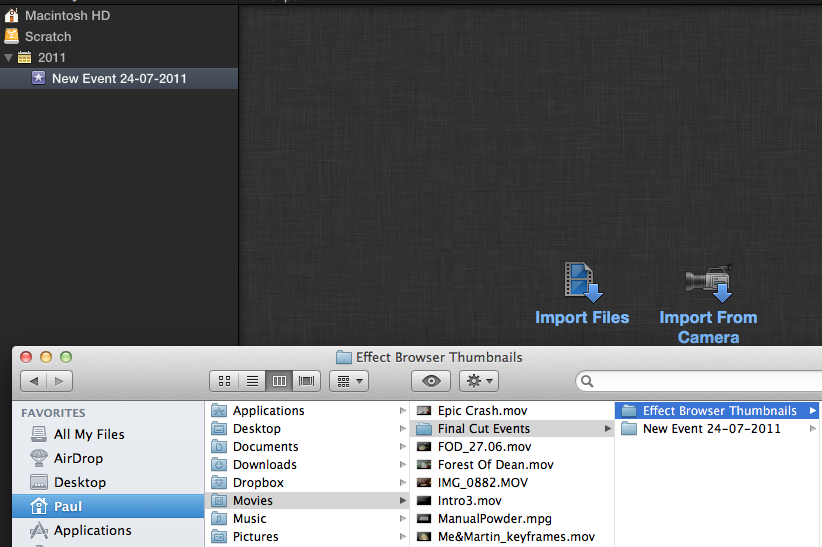Click the Music folder icon in first column
The image size is (822, 547).
tap(219, 519)
